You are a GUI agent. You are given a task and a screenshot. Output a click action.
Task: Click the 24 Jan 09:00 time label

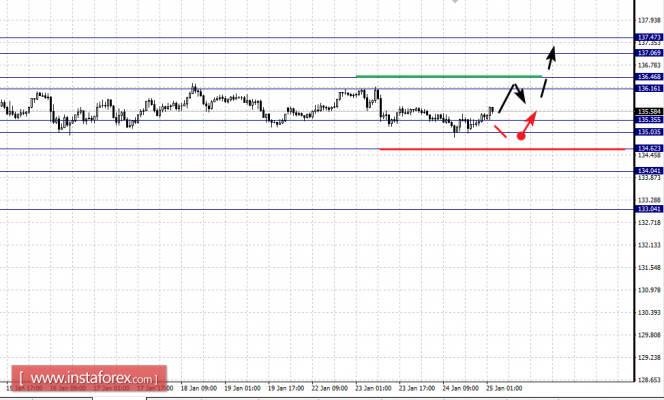click(460, 388)
